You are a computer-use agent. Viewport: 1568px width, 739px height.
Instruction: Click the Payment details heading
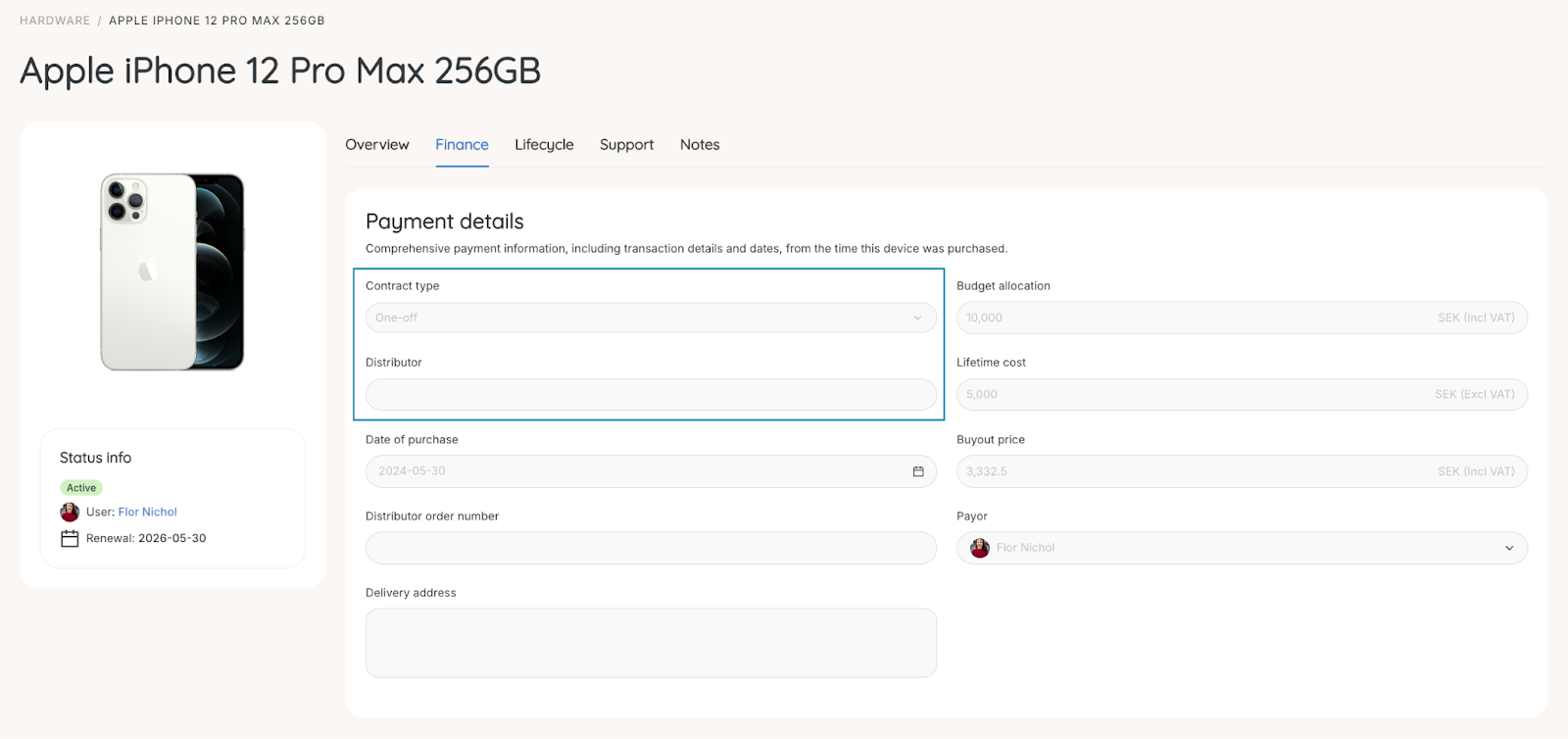click(445, 222)
